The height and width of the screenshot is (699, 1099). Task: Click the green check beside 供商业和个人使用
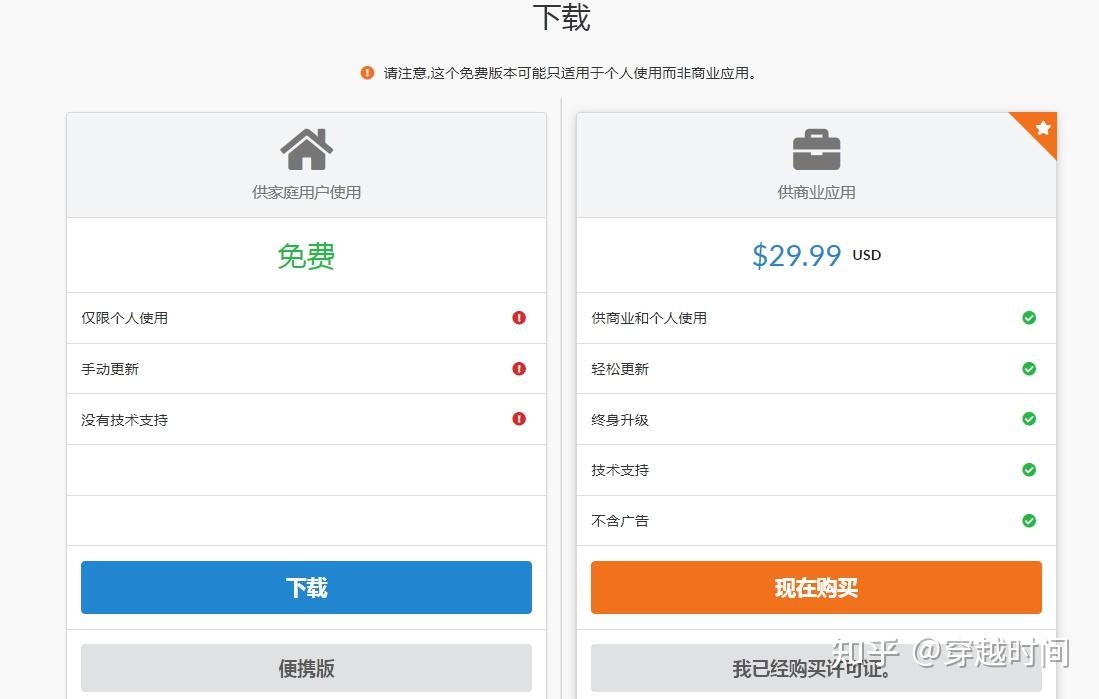click(1029, 317)
